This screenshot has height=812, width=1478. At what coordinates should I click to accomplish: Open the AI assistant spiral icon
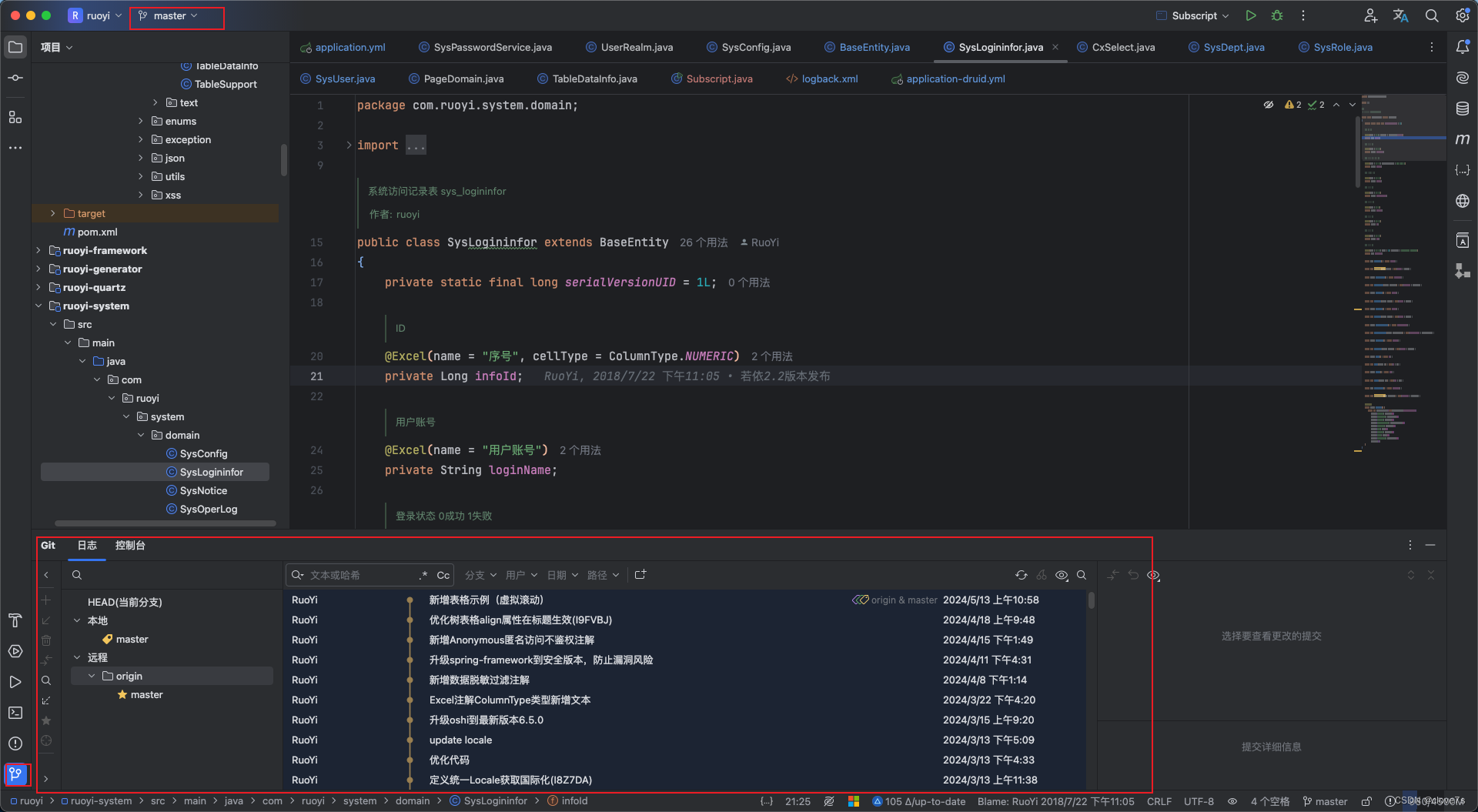(1463, 78)
